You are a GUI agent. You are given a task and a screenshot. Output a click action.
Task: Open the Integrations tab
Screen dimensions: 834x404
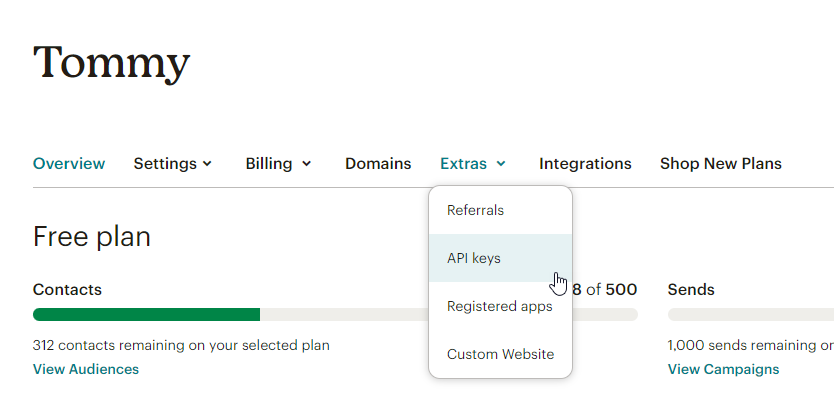click(585, 164)
